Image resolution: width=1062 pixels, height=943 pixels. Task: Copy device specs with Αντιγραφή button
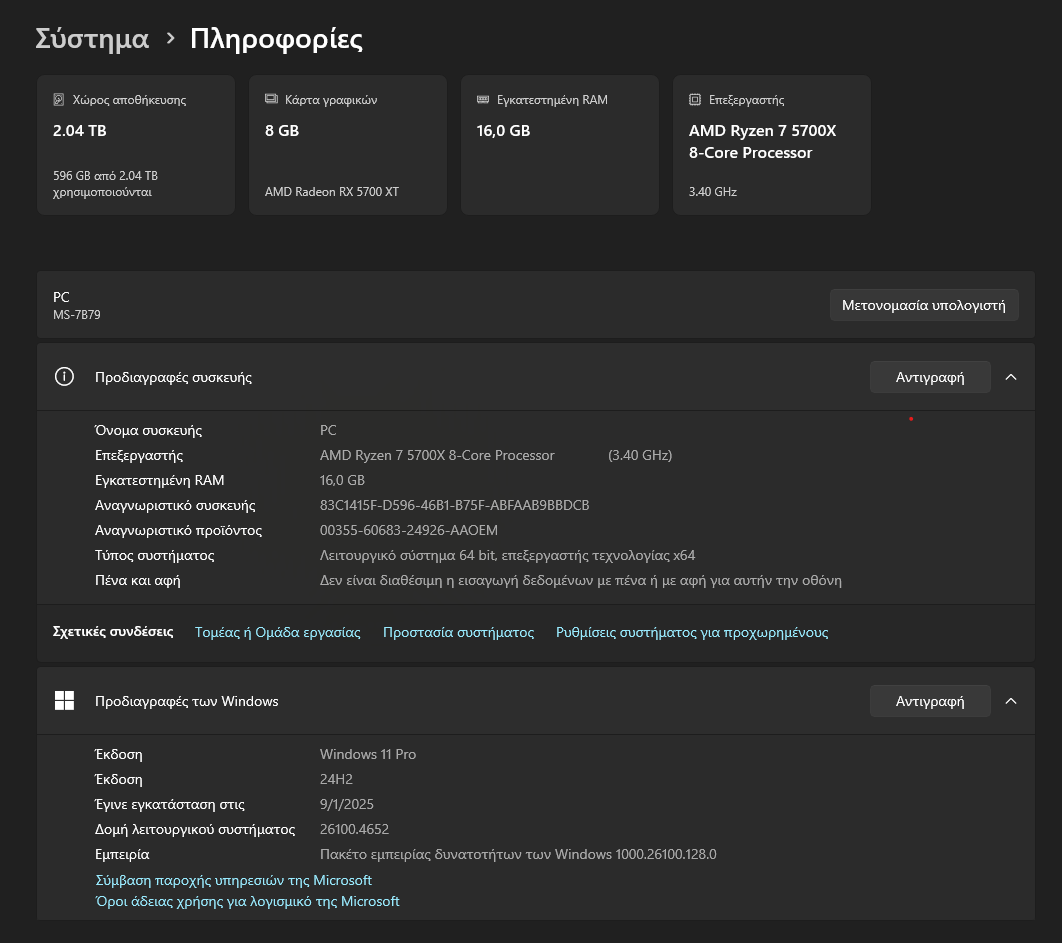930,377
